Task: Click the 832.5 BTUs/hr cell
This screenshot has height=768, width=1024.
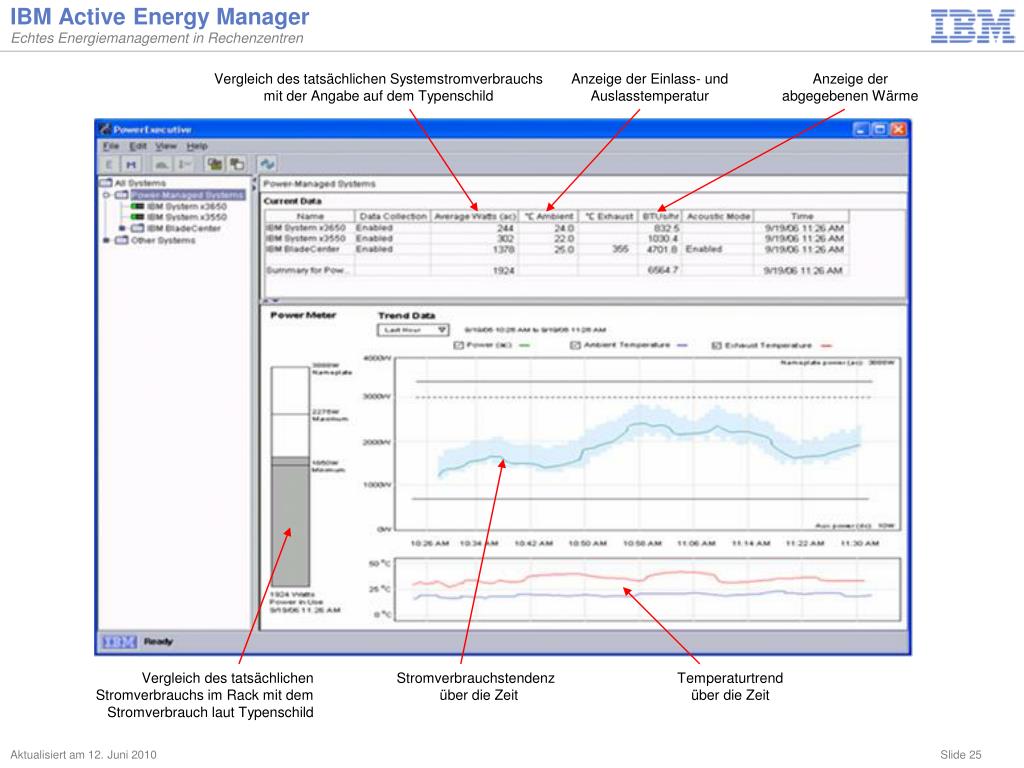Action: (666, 228)
